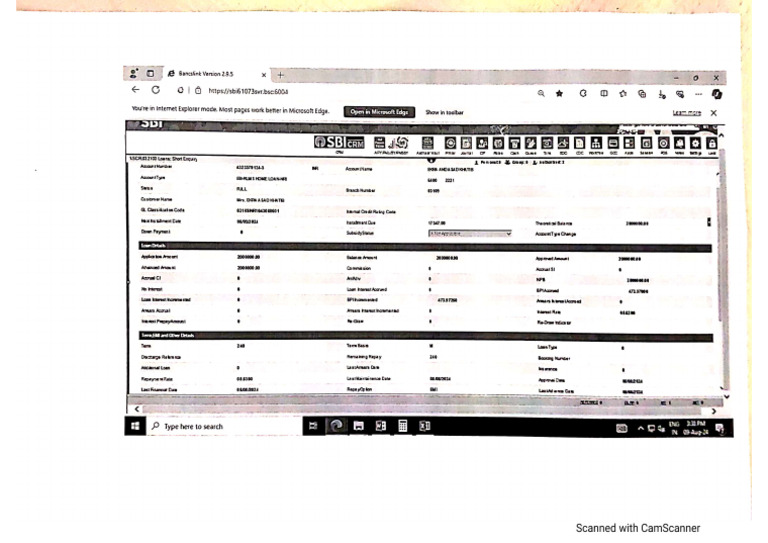Lock the Bancslink session with Lock icon
The height and width of the screenshot is (543, 768).
point(712,143)
